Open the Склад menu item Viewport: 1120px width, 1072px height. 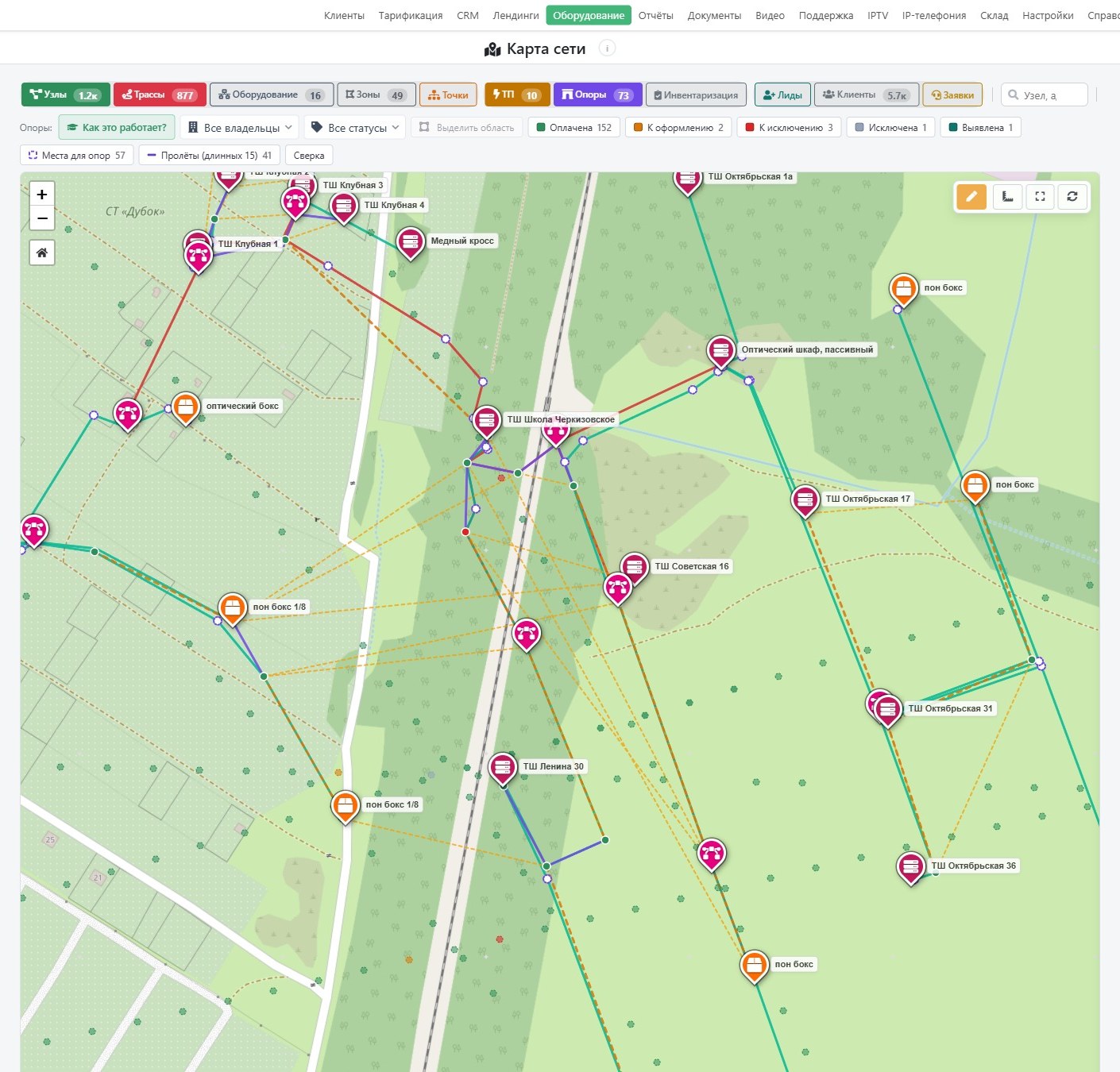point(994,15)
